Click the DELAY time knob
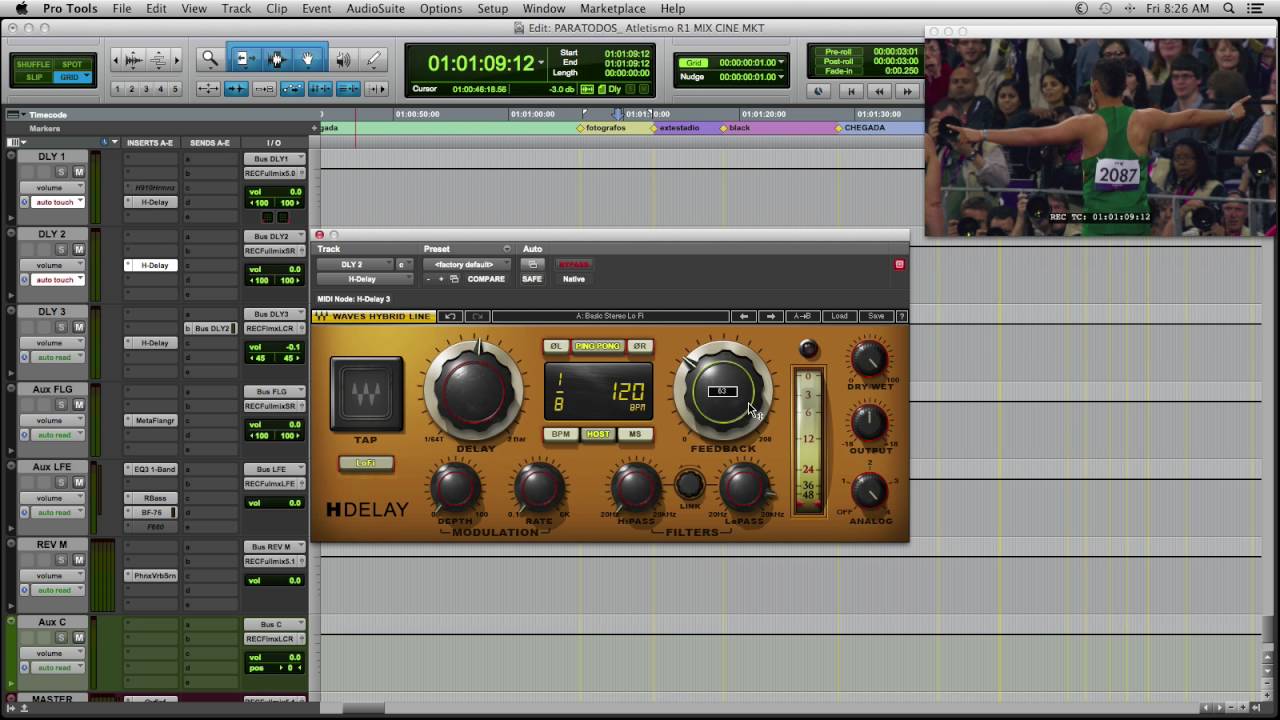1280x720 pixels. (x=475, y=391)
